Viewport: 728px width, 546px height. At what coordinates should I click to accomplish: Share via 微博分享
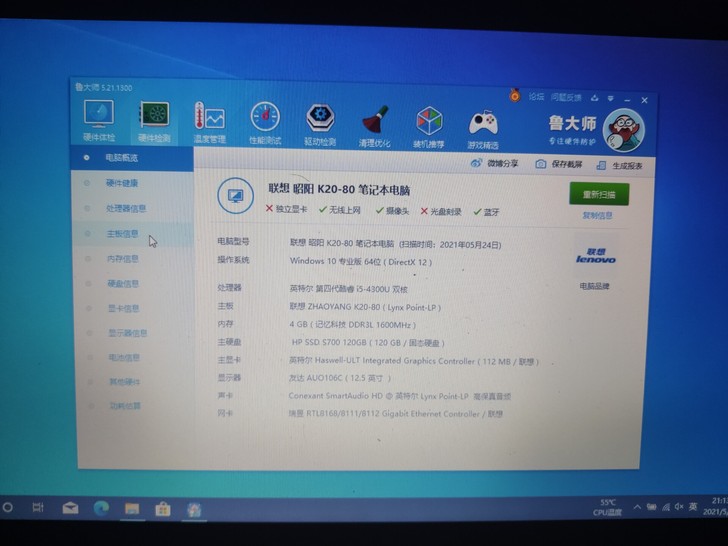tap(495, 163)
